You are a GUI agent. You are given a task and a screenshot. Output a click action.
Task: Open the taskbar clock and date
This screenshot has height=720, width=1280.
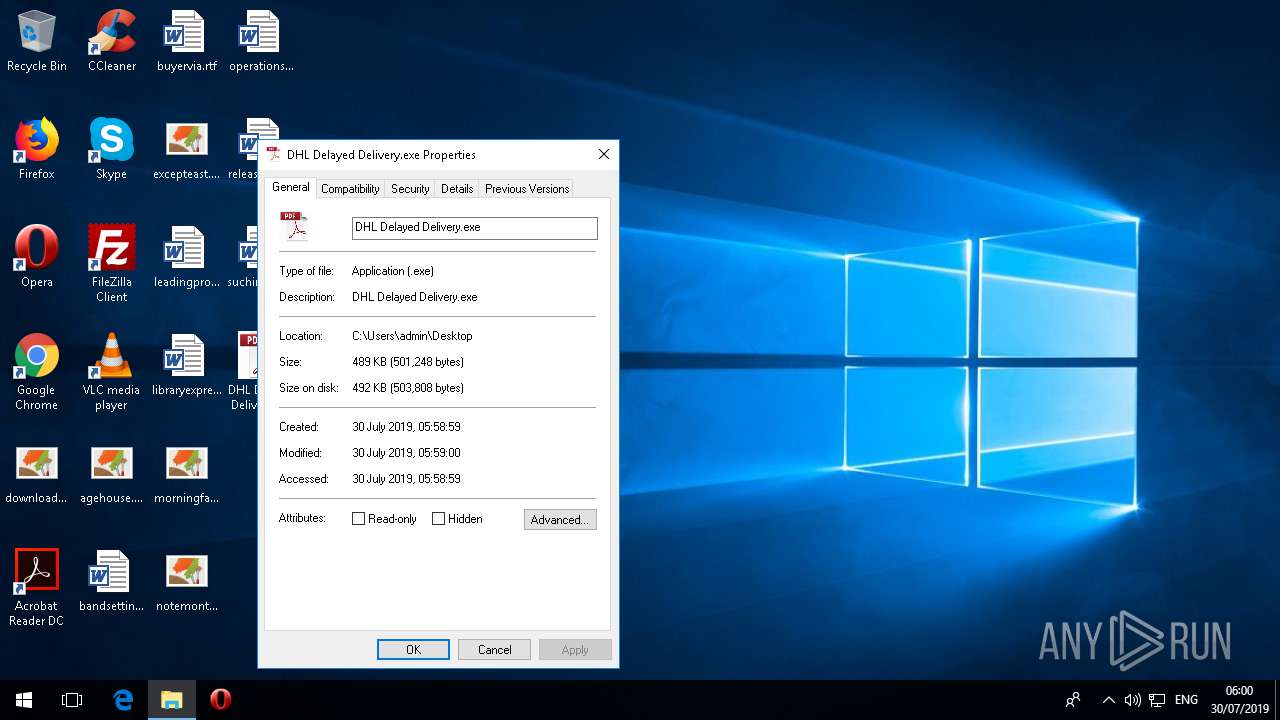1239,700
